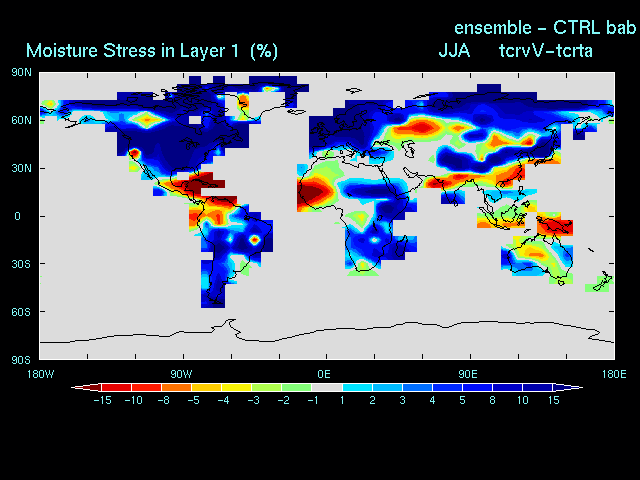Click the 90W longitude axis label
The image size is (640, 480).
click(181, 374)
